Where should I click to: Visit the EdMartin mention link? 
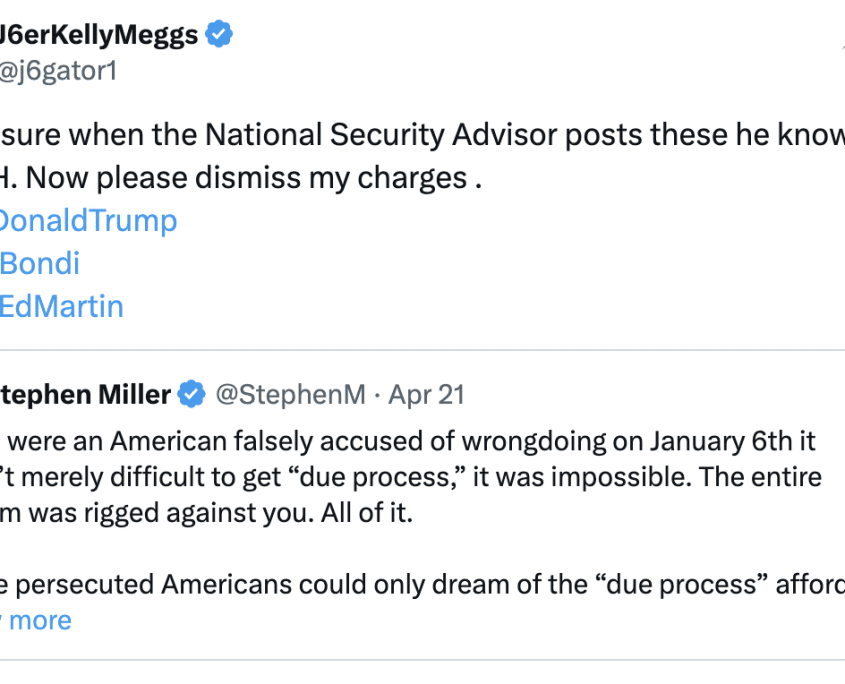(61, 306)
